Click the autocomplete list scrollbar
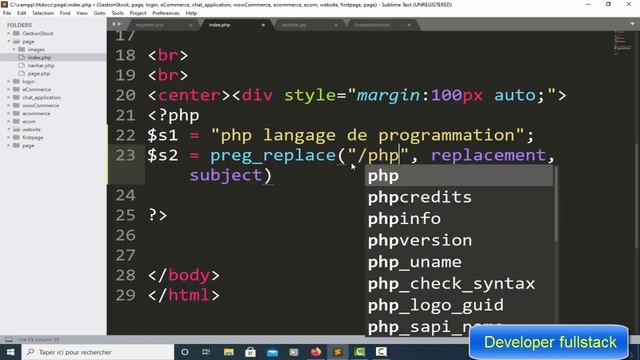This screenshot has width=640, height=360. pos(556,204)
